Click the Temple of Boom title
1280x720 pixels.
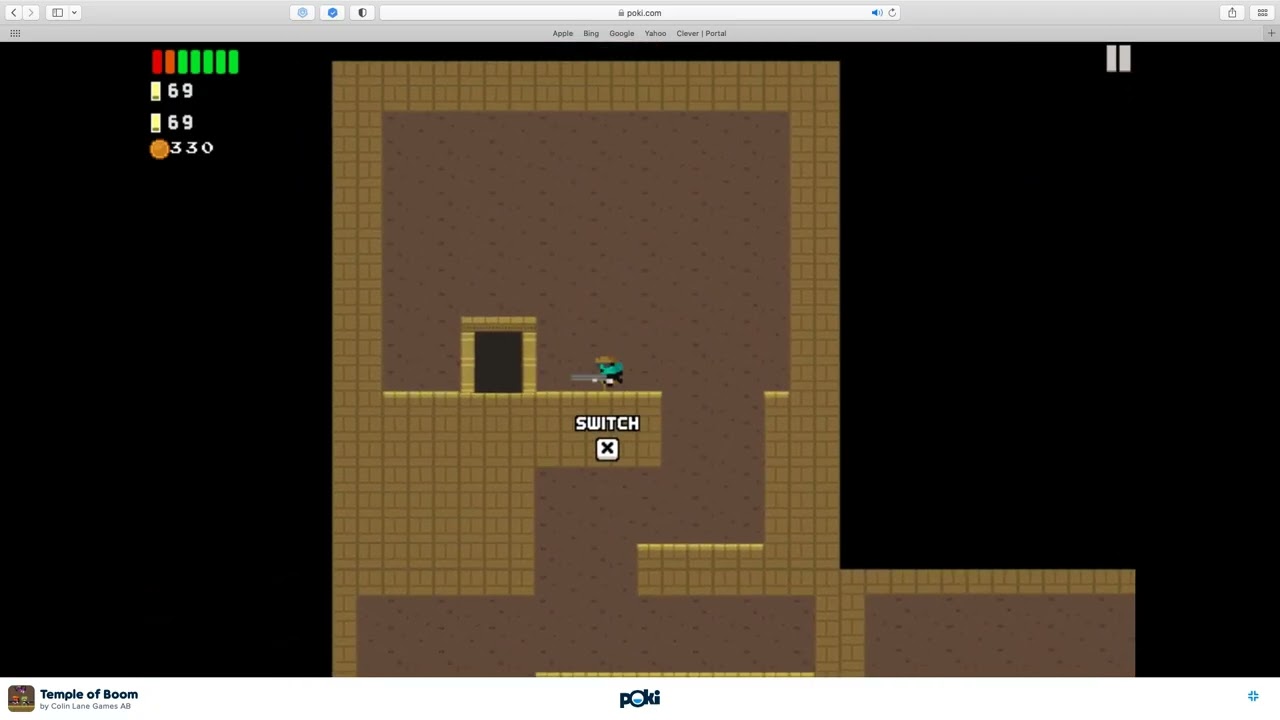[x=89, y=694]
